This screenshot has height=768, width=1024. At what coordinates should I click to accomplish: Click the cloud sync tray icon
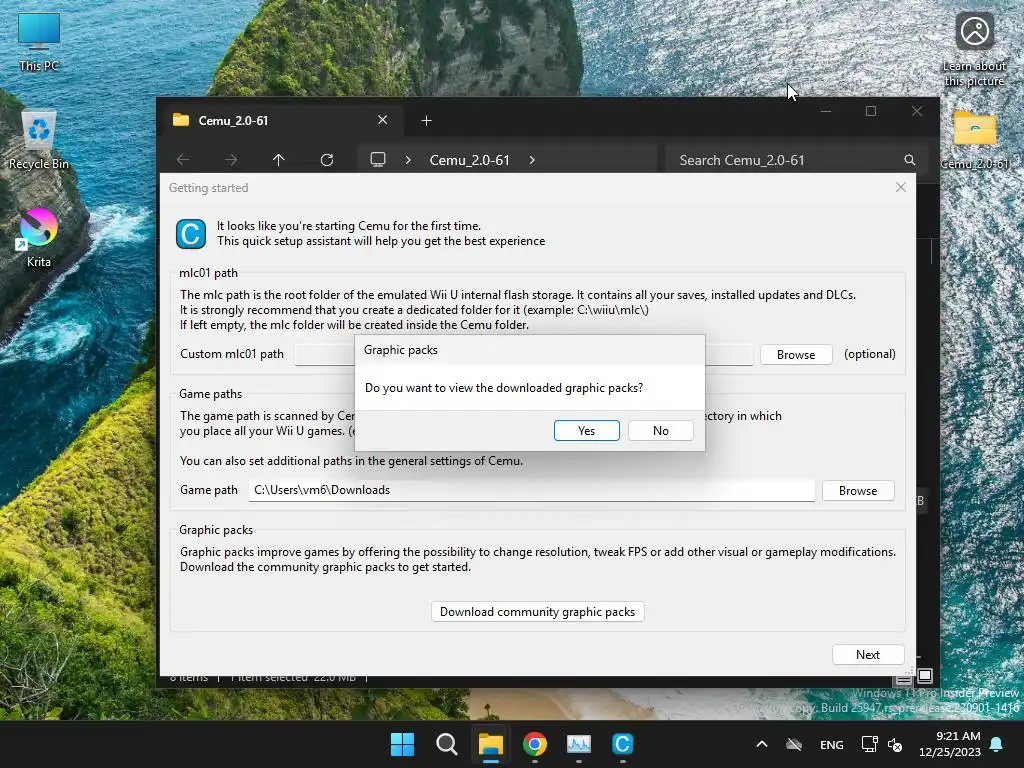[793, 744]
